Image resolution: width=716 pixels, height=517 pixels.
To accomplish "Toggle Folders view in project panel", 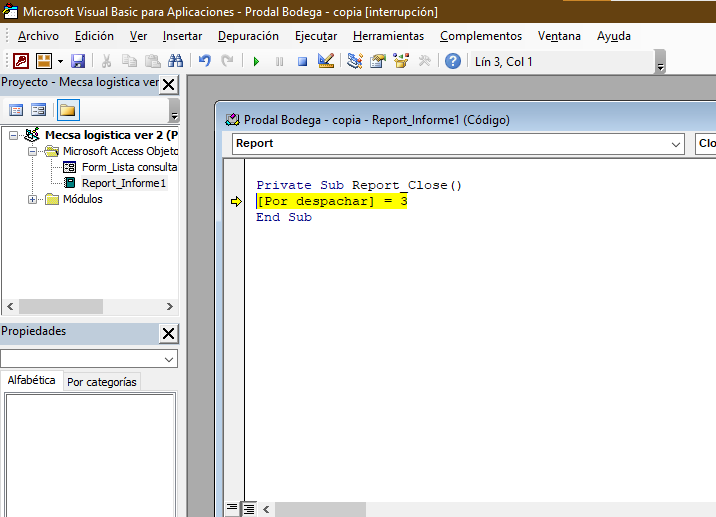I will 68,110.
